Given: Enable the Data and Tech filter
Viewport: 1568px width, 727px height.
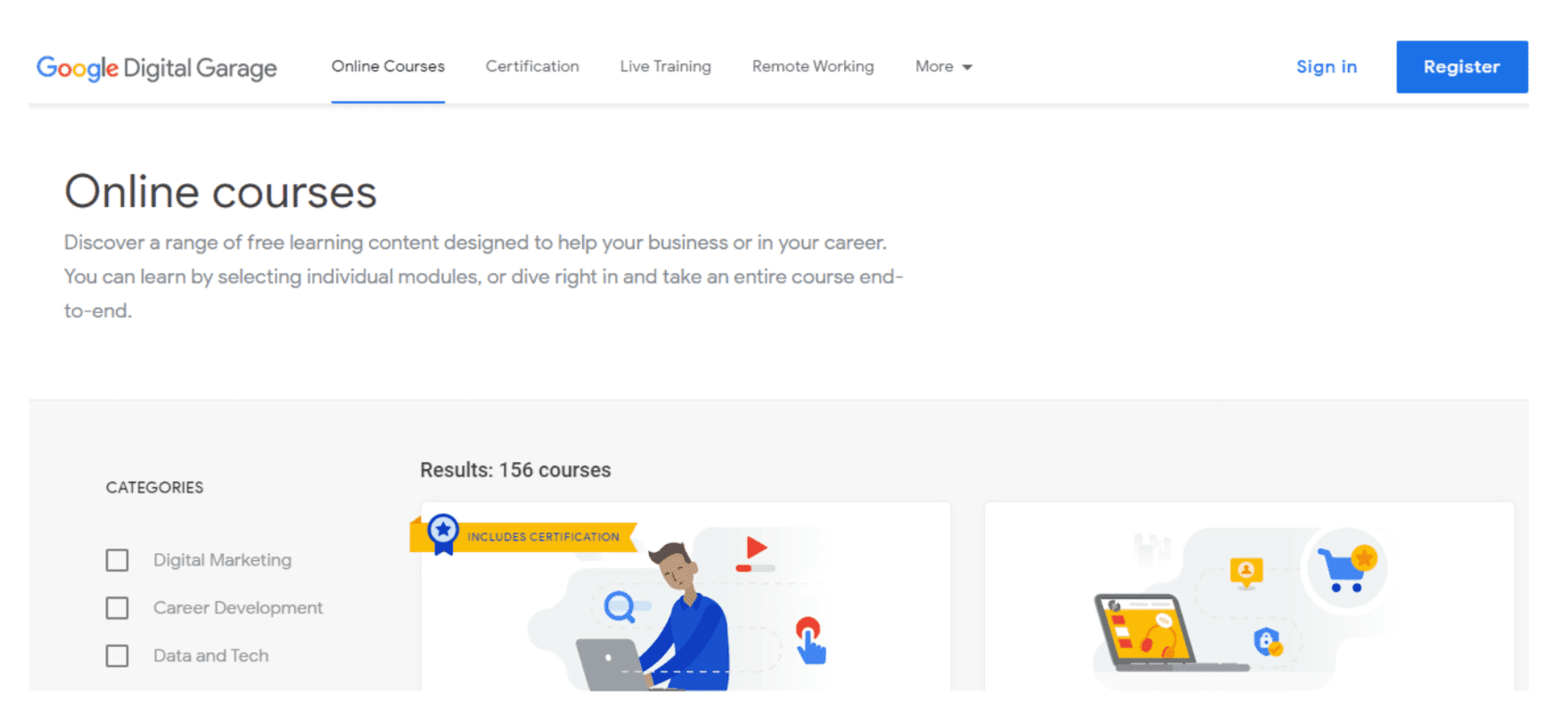Looking at the screenshot, I should 117,657.
